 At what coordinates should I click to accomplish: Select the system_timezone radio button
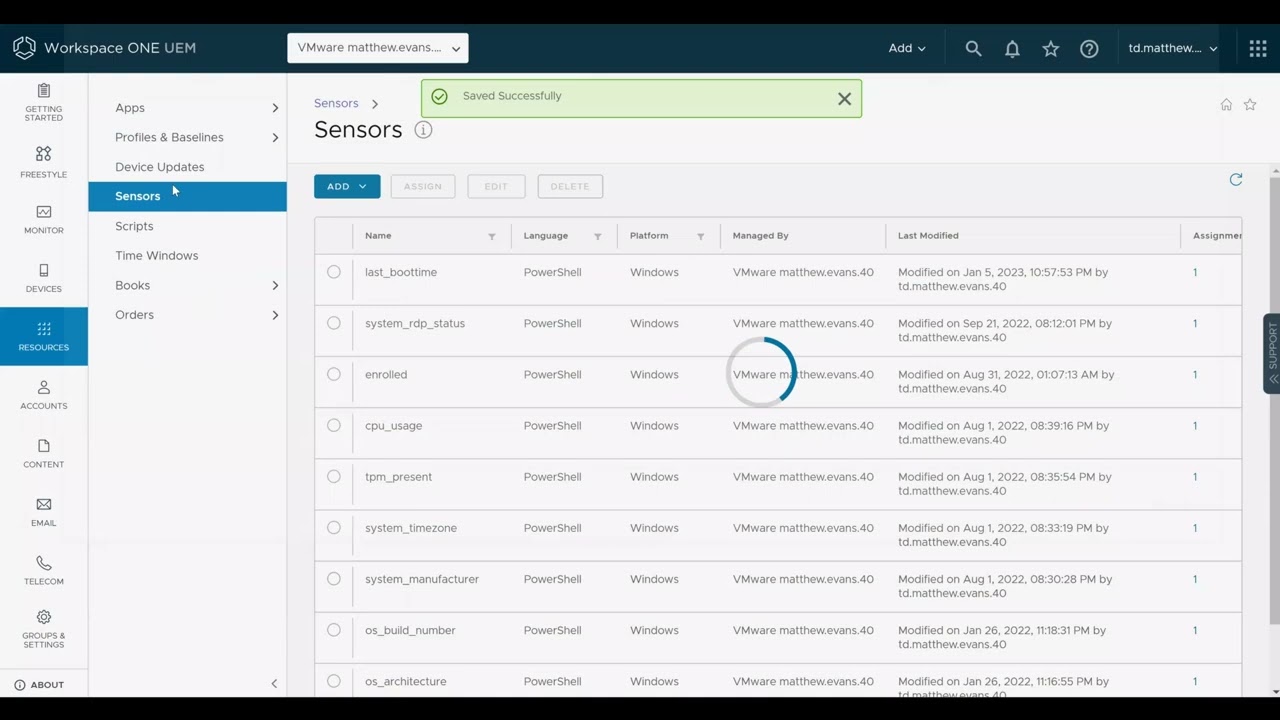(334, 527)
